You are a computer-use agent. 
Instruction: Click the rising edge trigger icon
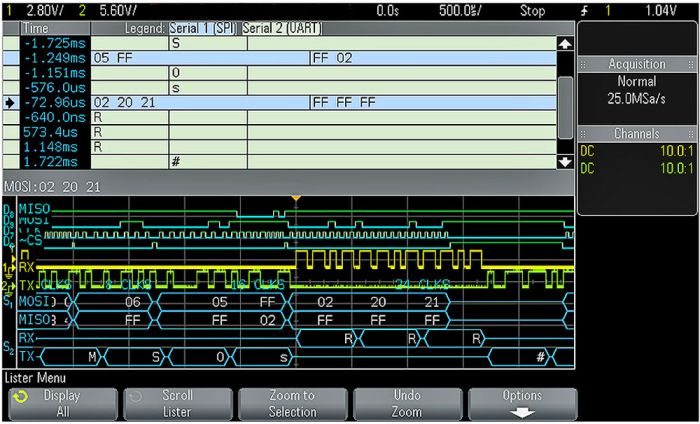point(585,11)
